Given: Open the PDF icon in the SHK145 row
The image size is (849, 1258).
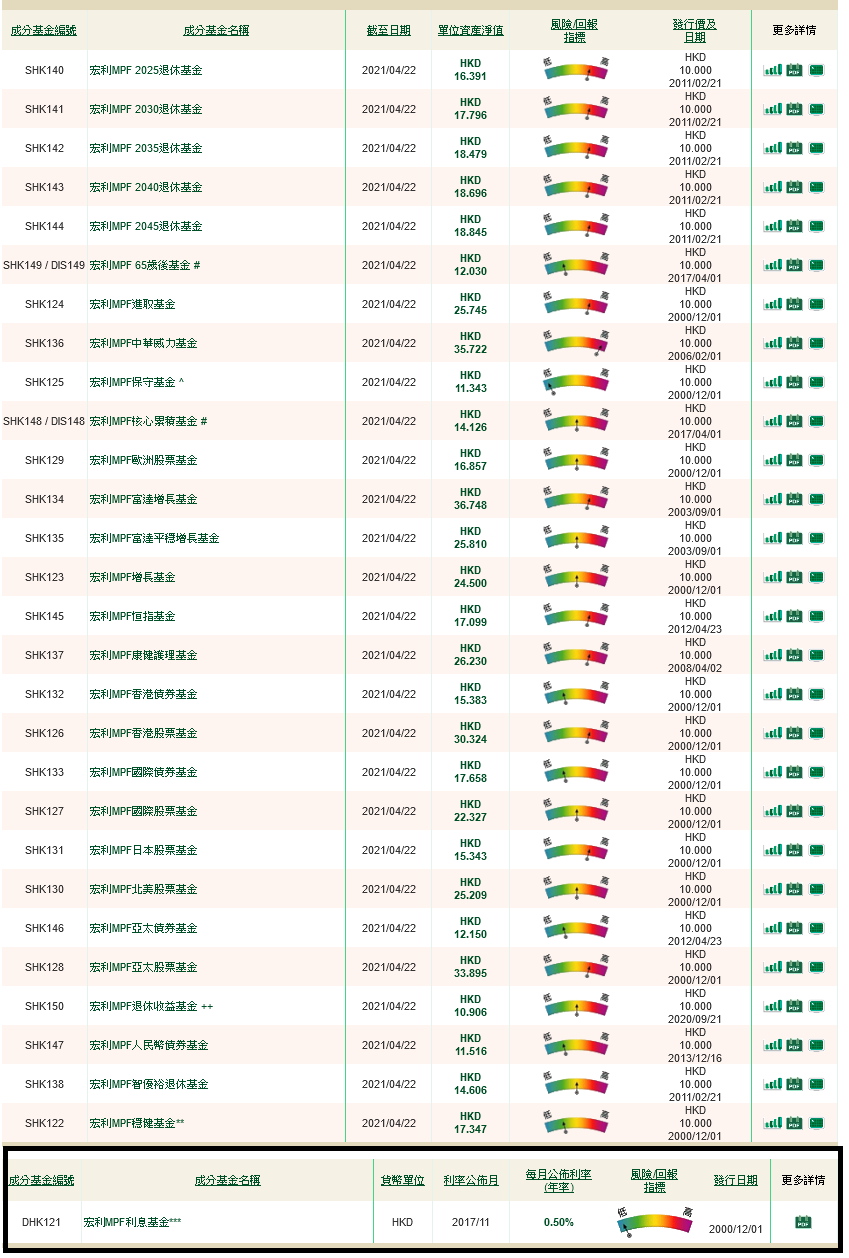Looking at the screenshot, I should (794, 616).
